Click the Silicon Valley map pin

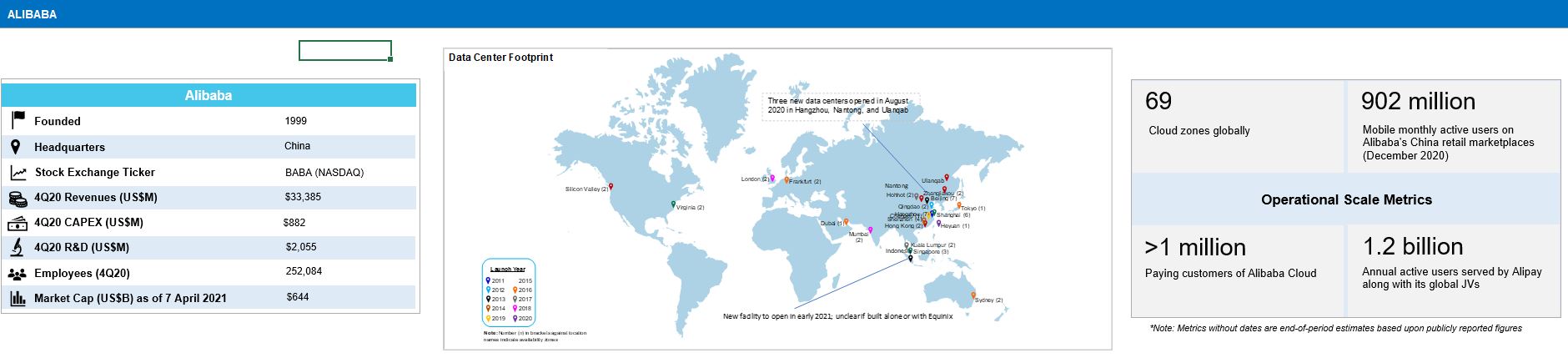611,188
